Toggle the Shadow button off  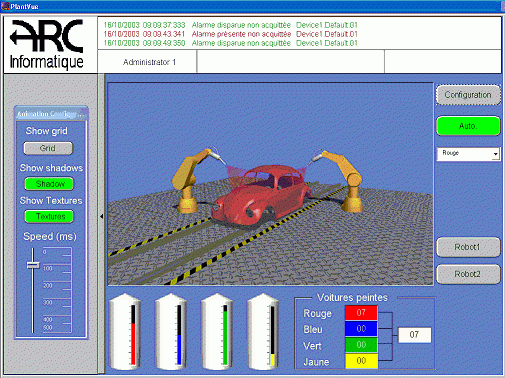click(49, 184)
